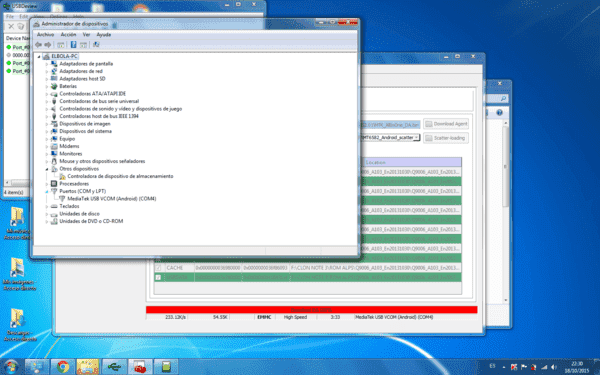
Task: Click the Download Agent file path field
Action: 390,124
